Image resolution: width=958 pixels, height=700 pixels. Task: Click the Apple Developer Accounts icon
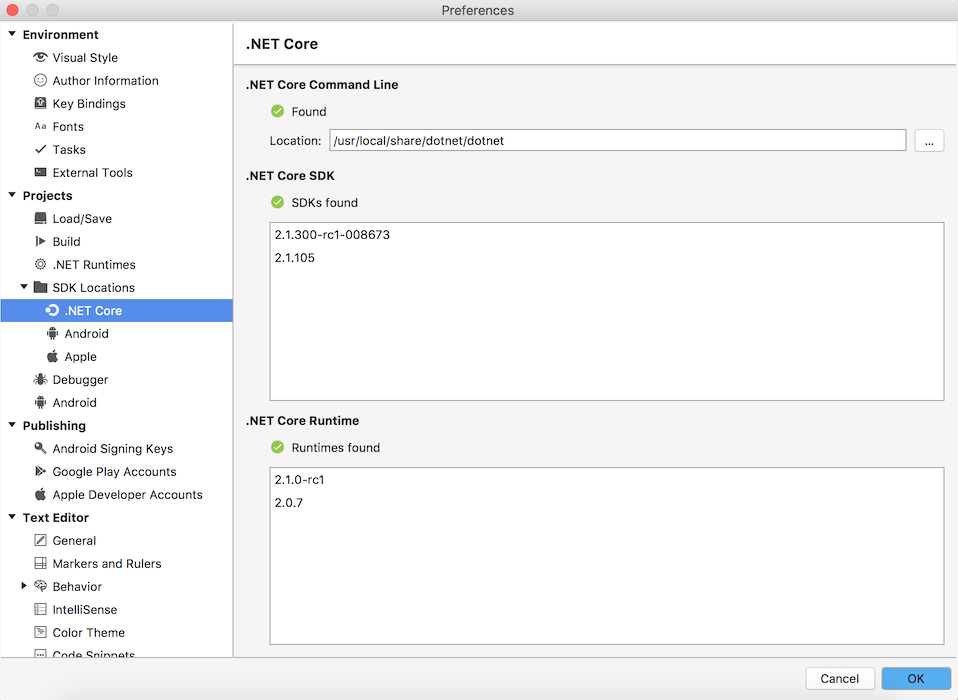pos(40,494)
